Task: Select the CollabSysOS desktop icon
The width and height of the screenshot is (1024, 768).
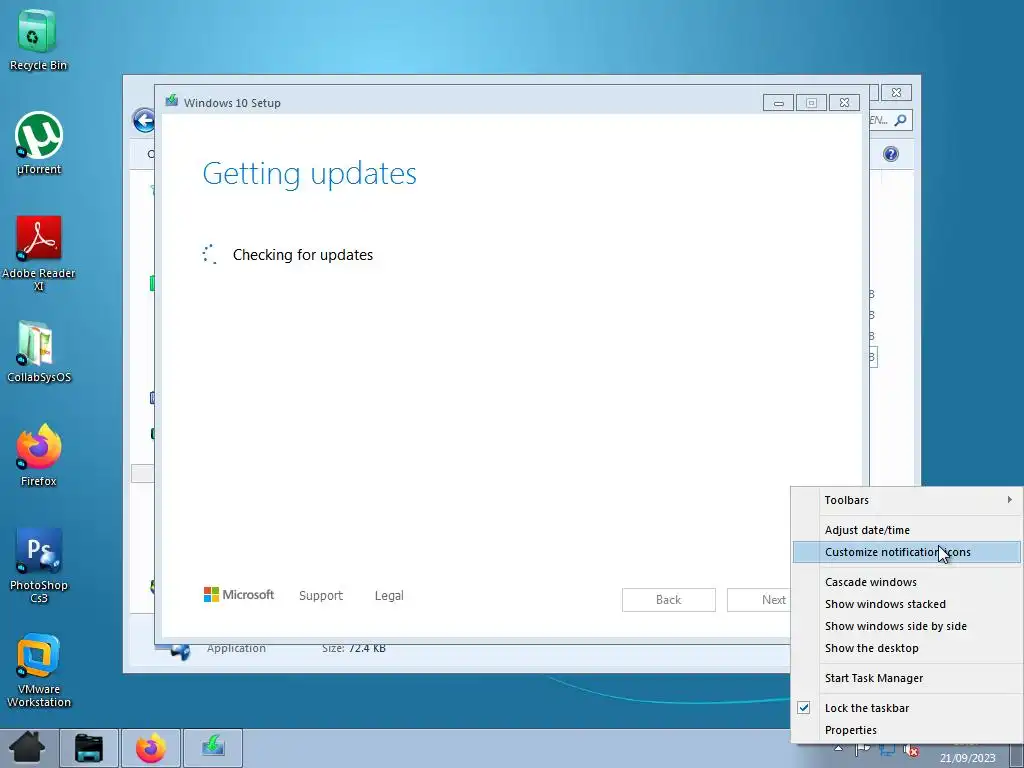Action: click(x=39, y=351)
